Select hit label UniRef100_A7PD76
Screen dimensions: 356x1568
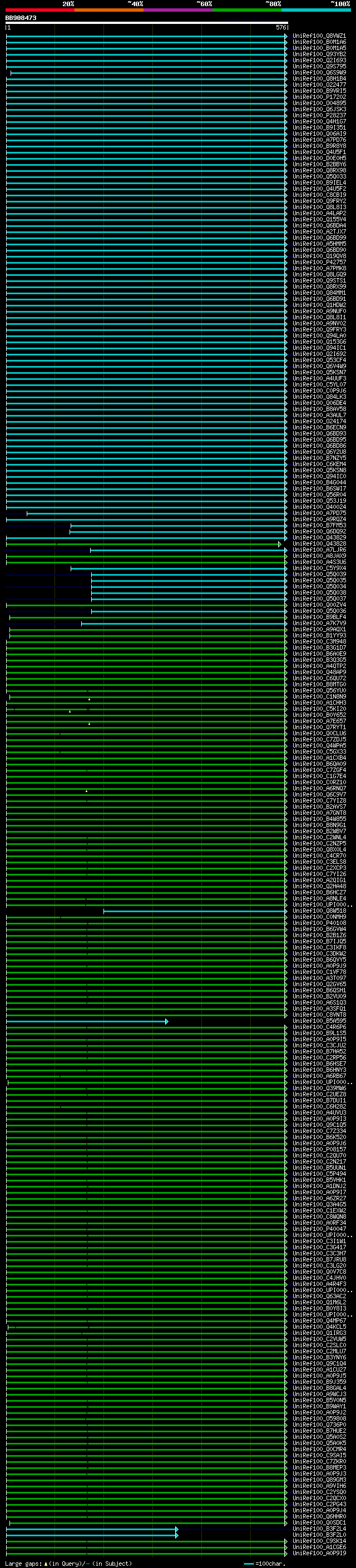pos(319,140)
